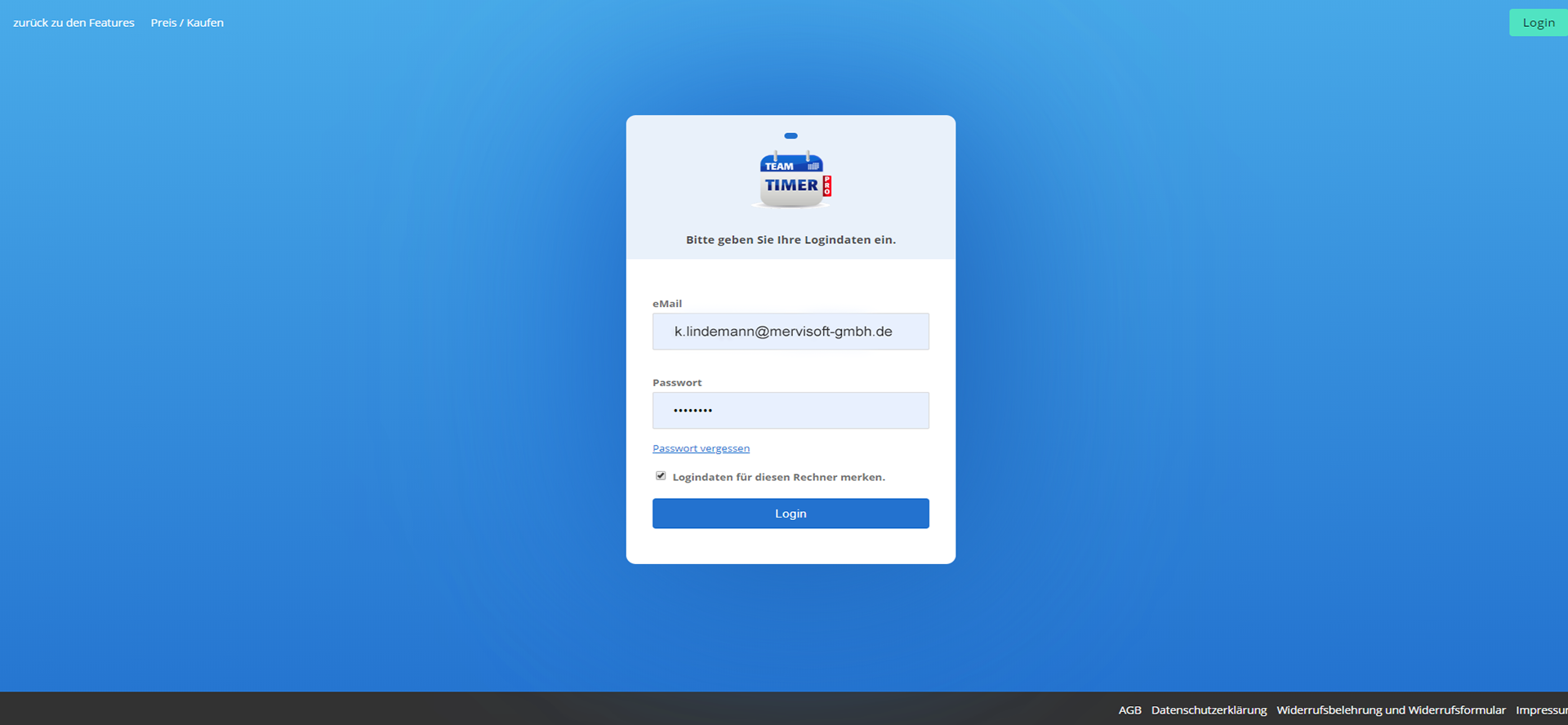The image size is (1568, 725).
Task: Click the 'Bitte geben Sie Ihre Logindaten ein.' text
Action: [791, 240]
